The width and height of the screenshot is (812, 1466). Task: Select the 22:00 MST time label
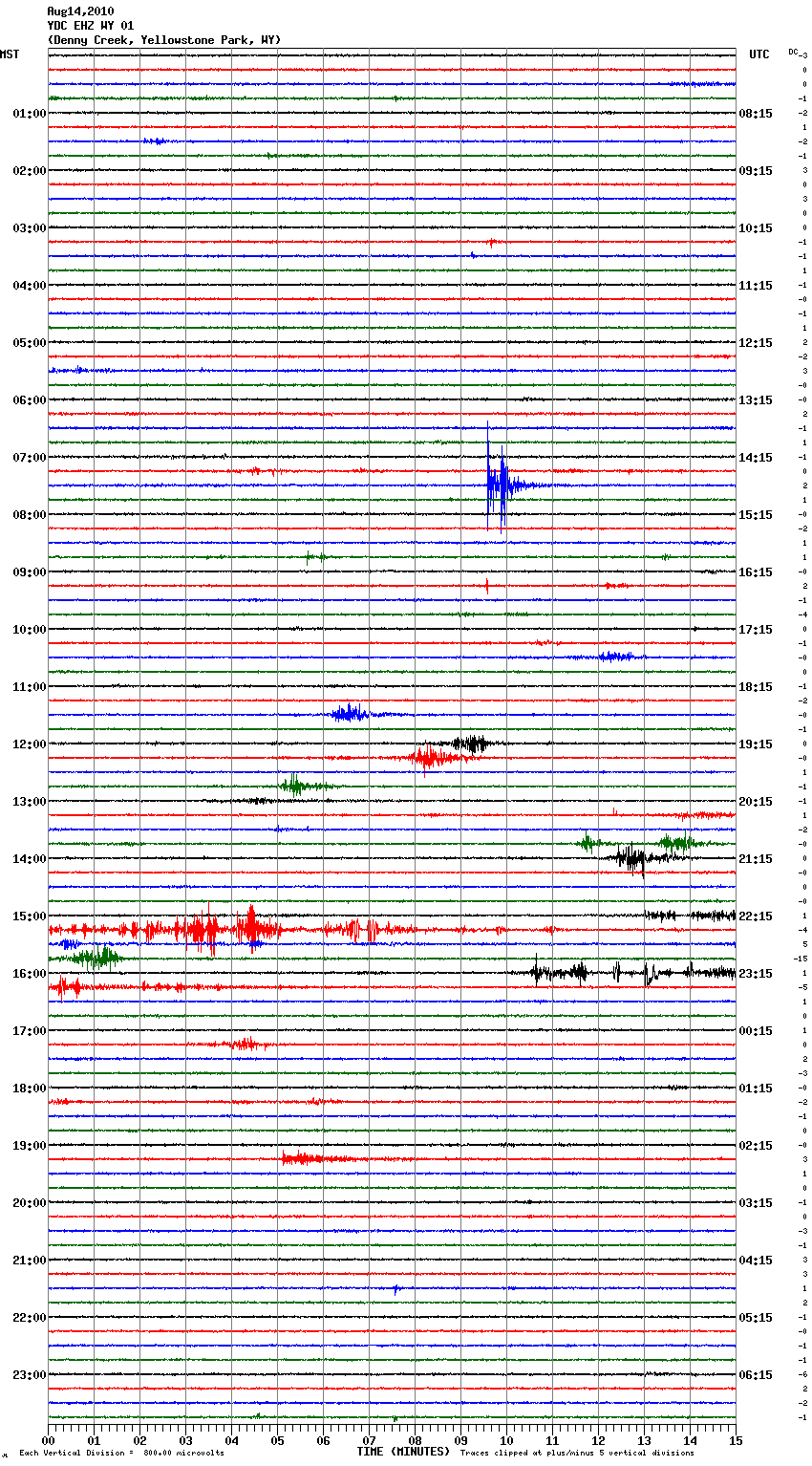[30, 1318]
